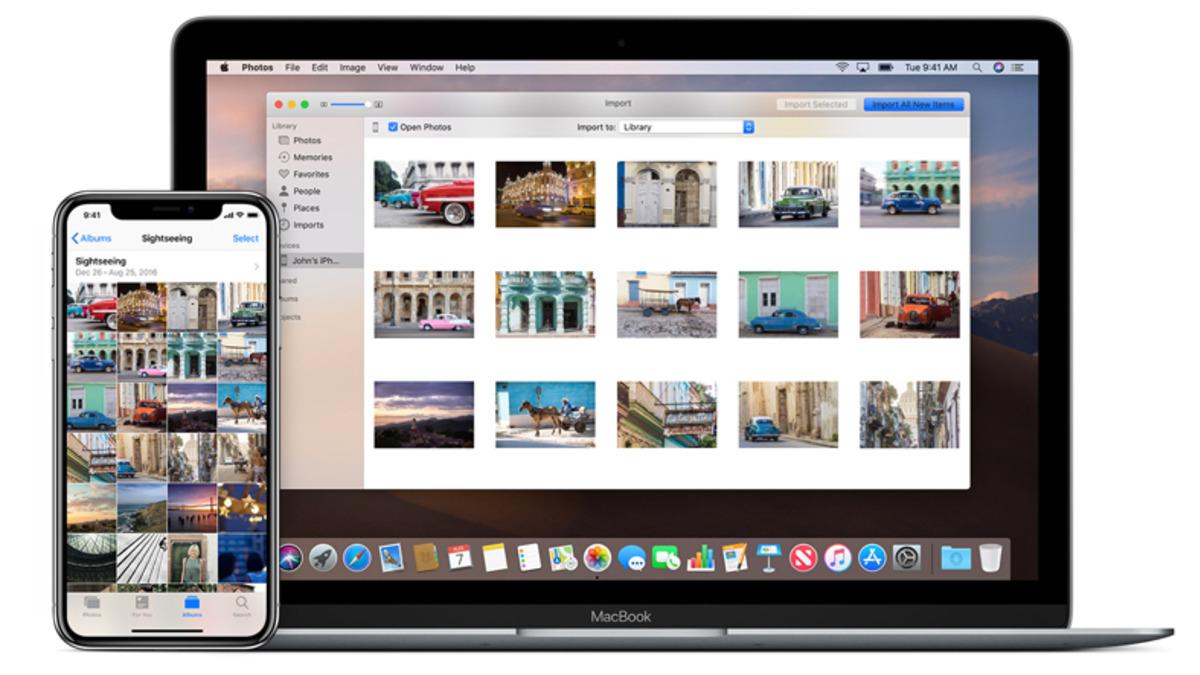Select the pink car photo thumbnail
Viewport: 1200px width, 675px height.
[424, 304]
